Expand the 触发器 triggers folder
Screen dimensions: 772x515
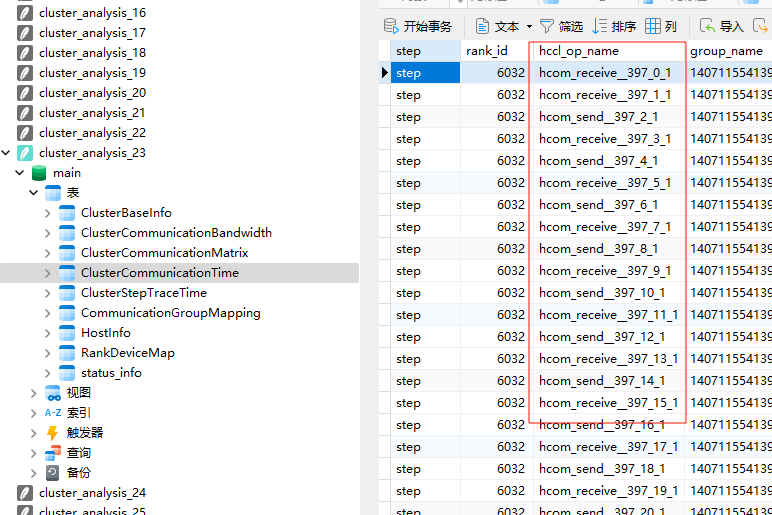point(33,433)
